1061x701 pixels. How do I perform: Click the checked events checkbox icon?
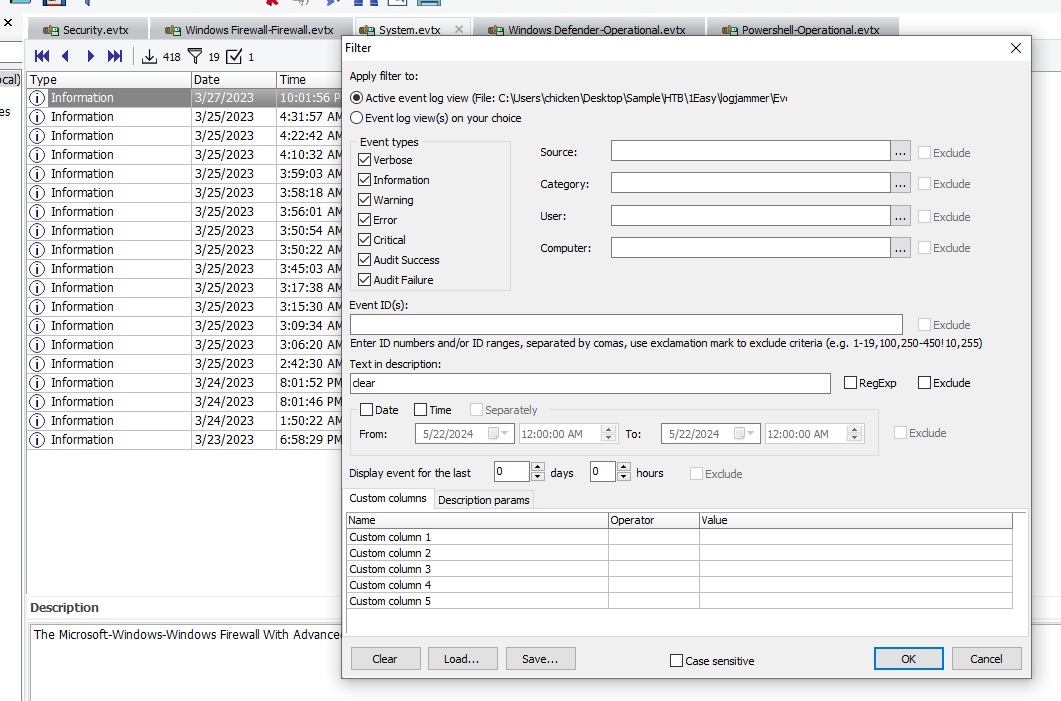pyautogui.click(x=234, y=56)
